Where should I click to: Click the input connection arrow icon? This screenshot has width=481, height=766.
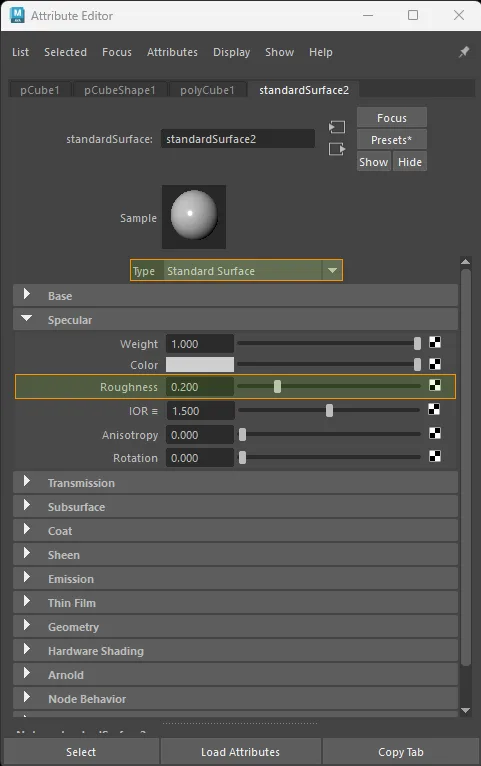[337, 128]
